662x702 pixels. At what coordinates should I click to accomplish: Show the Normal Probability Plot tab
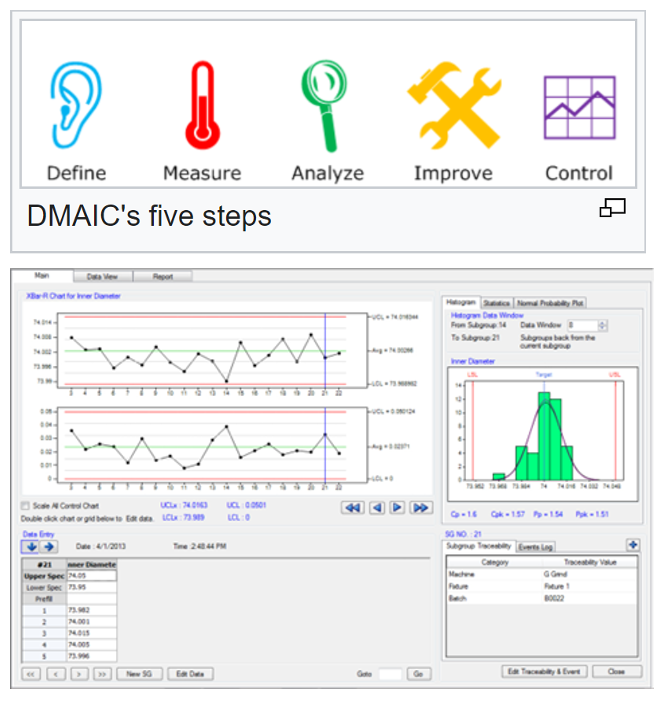tap(549, 302)
